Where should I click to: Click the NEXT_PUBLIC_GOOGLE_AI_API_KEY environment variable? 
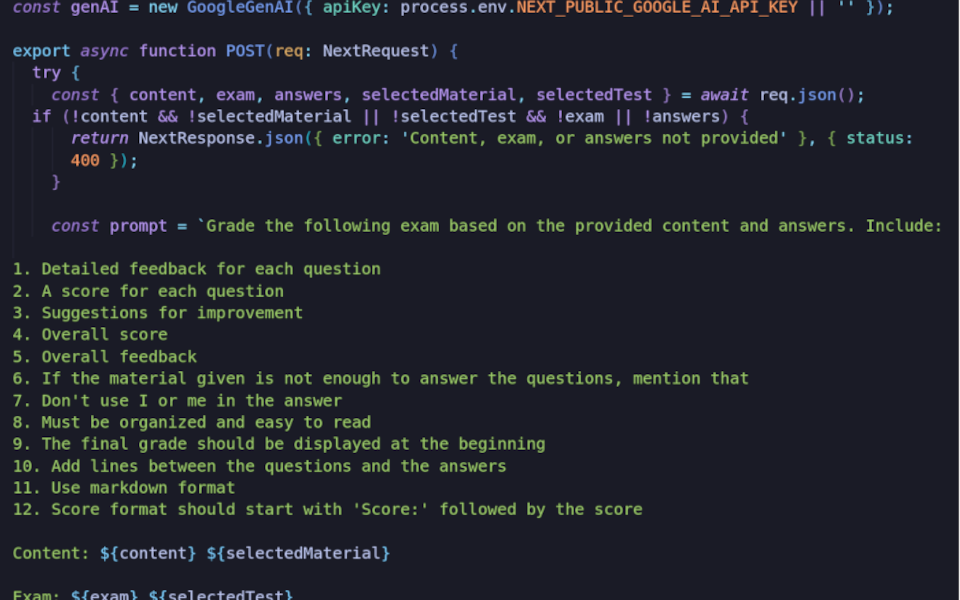pyautogui.click(x=657, y=7)
